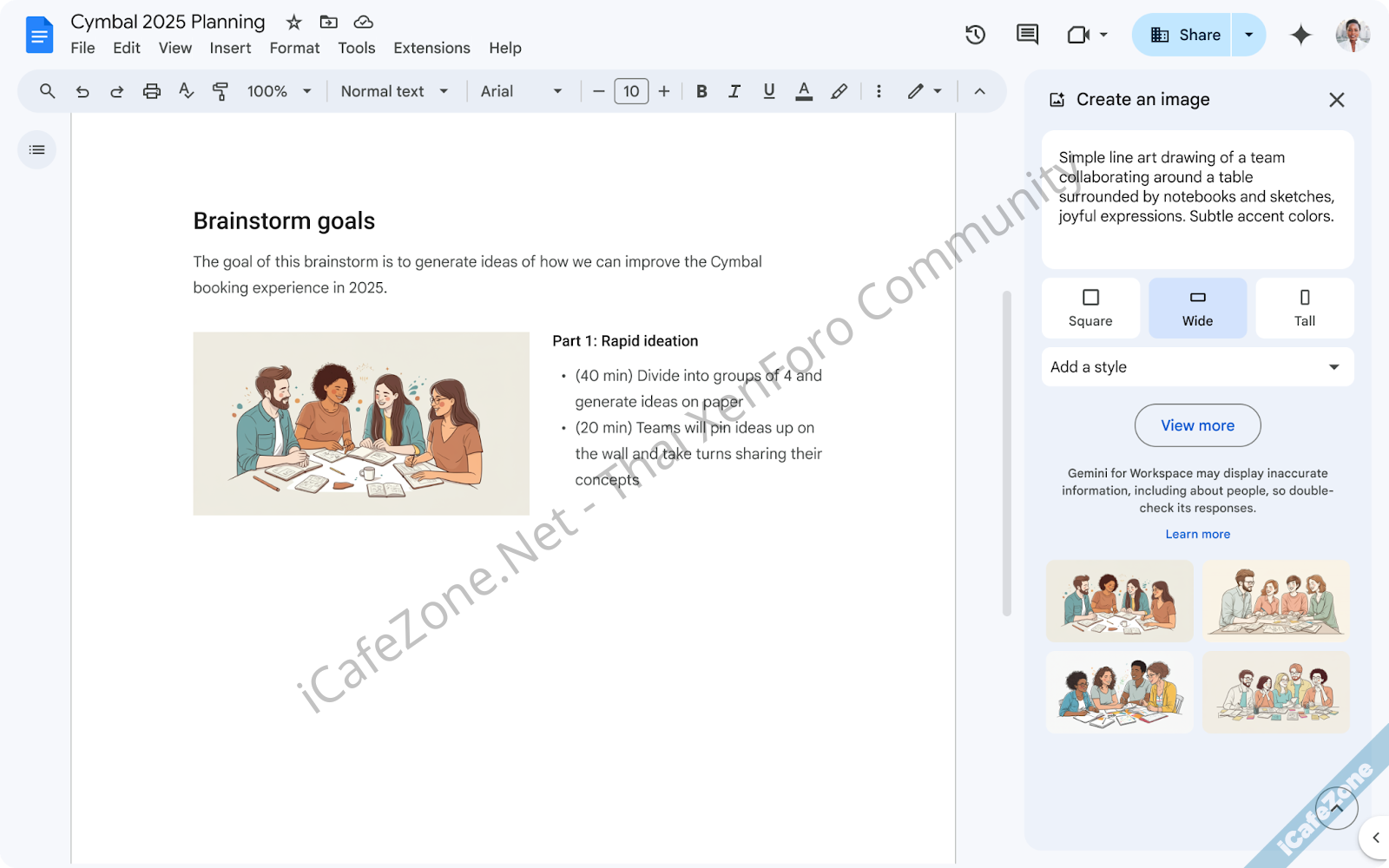This screenshot has width=1389, height=868.
Task: Open the Extensions menu
Action: [431, 48]
